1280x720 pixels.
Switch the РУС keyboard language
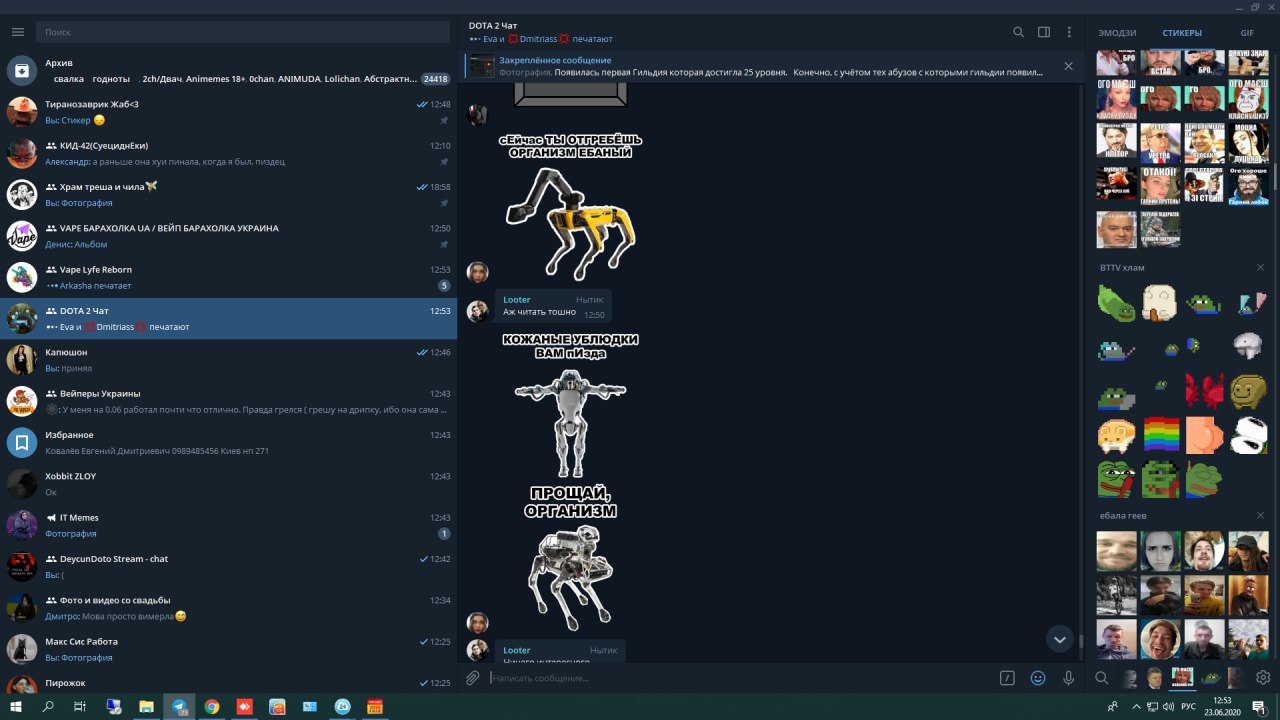coord(1188,706)
